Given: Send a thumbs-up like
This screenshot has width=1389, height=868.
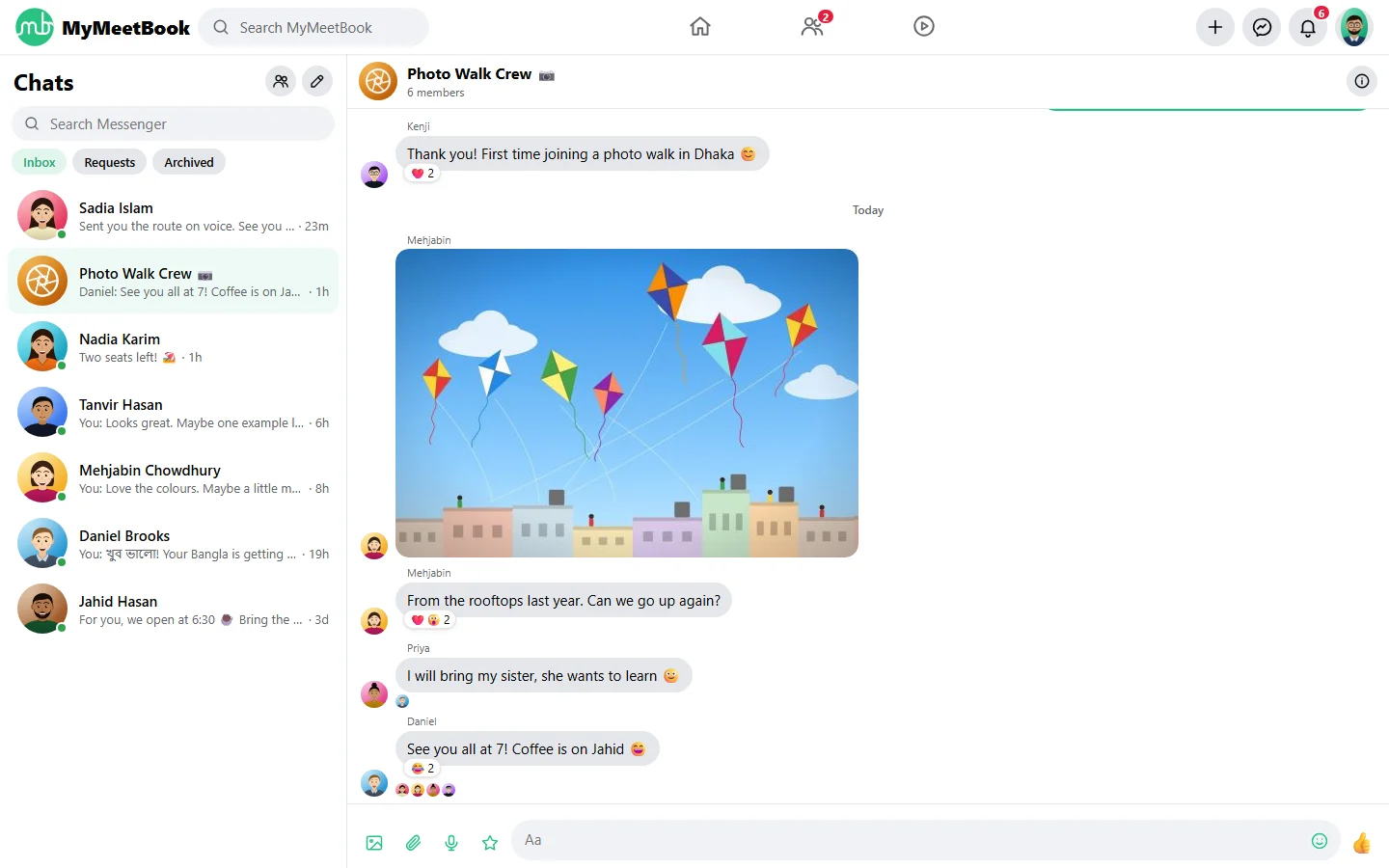Looking at the screenshot, I should click(x=1362, y=843).
